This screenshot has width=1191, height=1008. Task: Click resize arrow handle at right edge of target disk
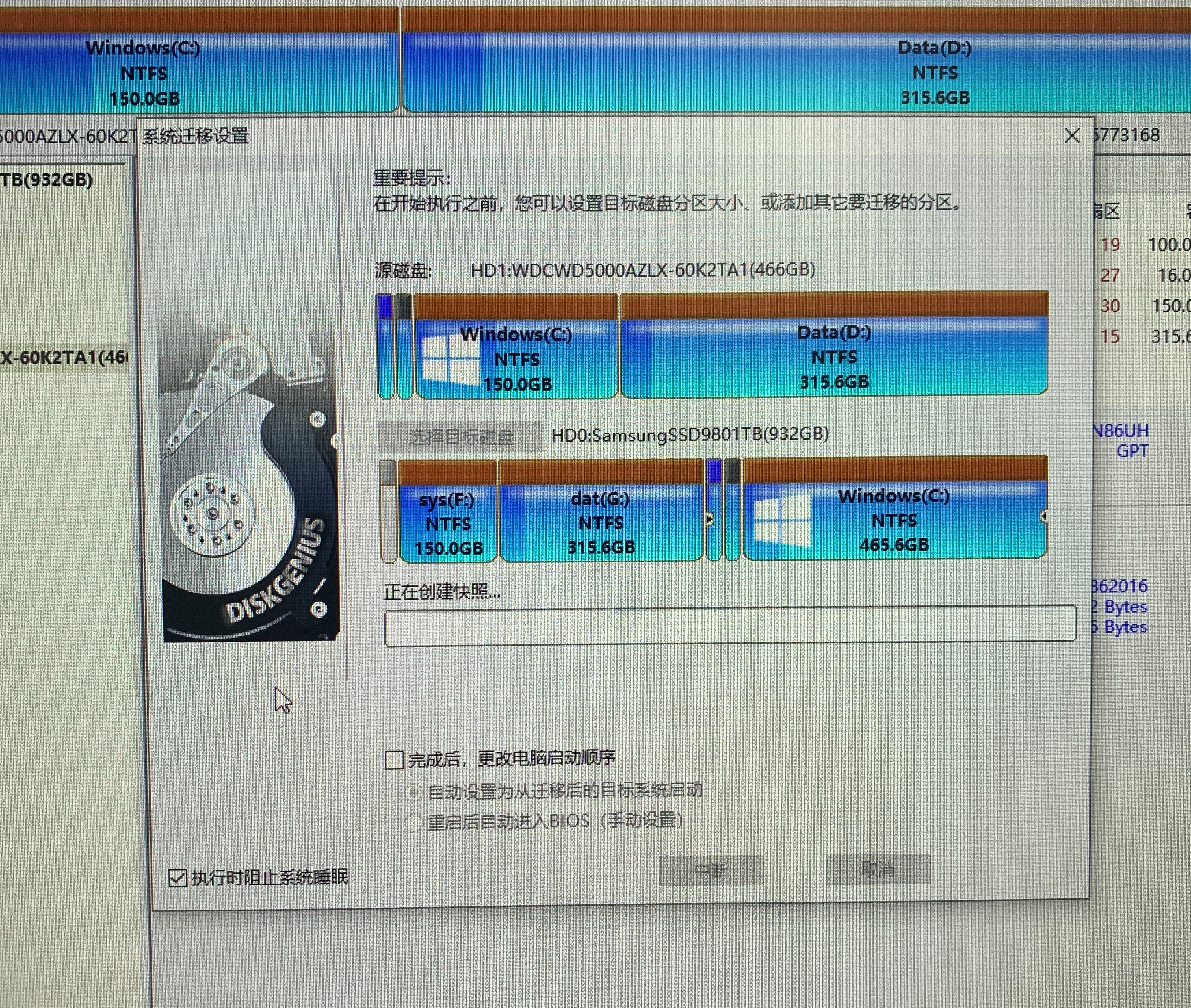[x=1044, y=516]
